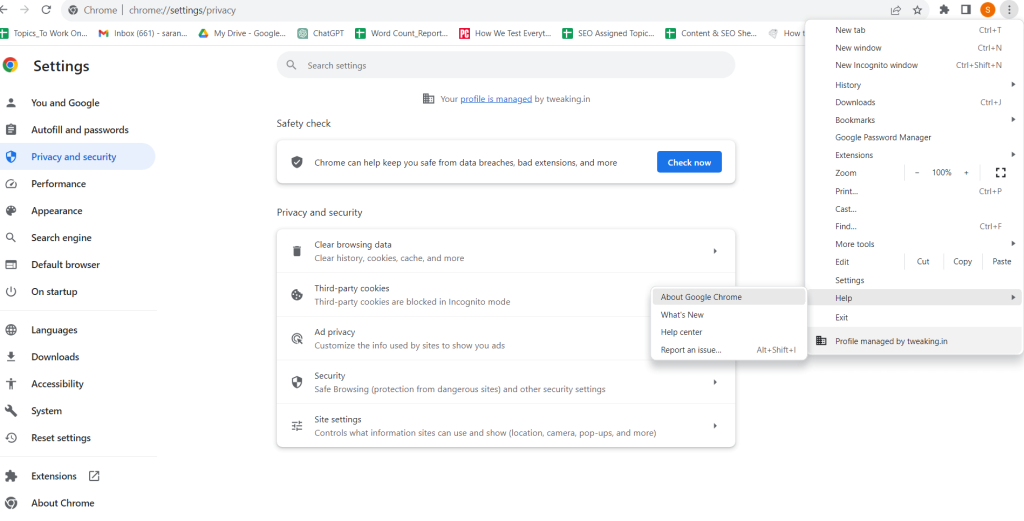Click the share page icon in address bar
Viewport: 1024px width, 521px height.
[896, 10]
